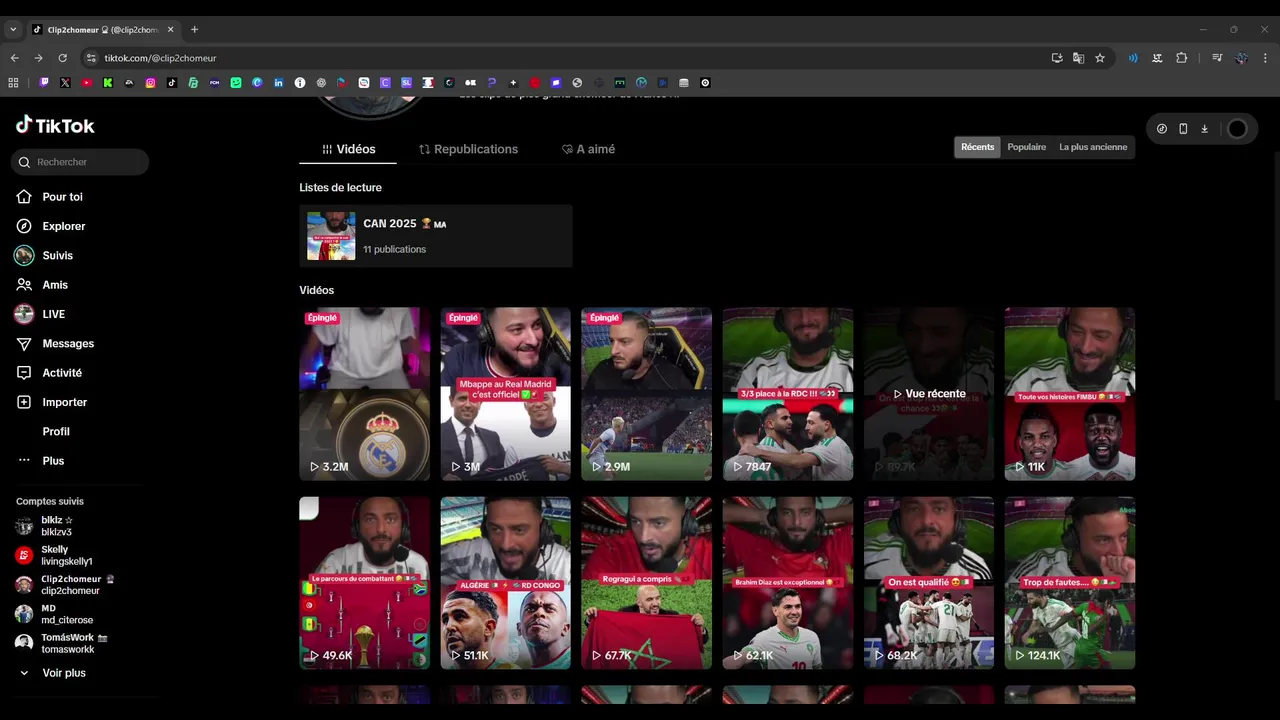The image size is (1280, 720).
Task: Switch to the Republications tab
Action: (x=468, y=149)
